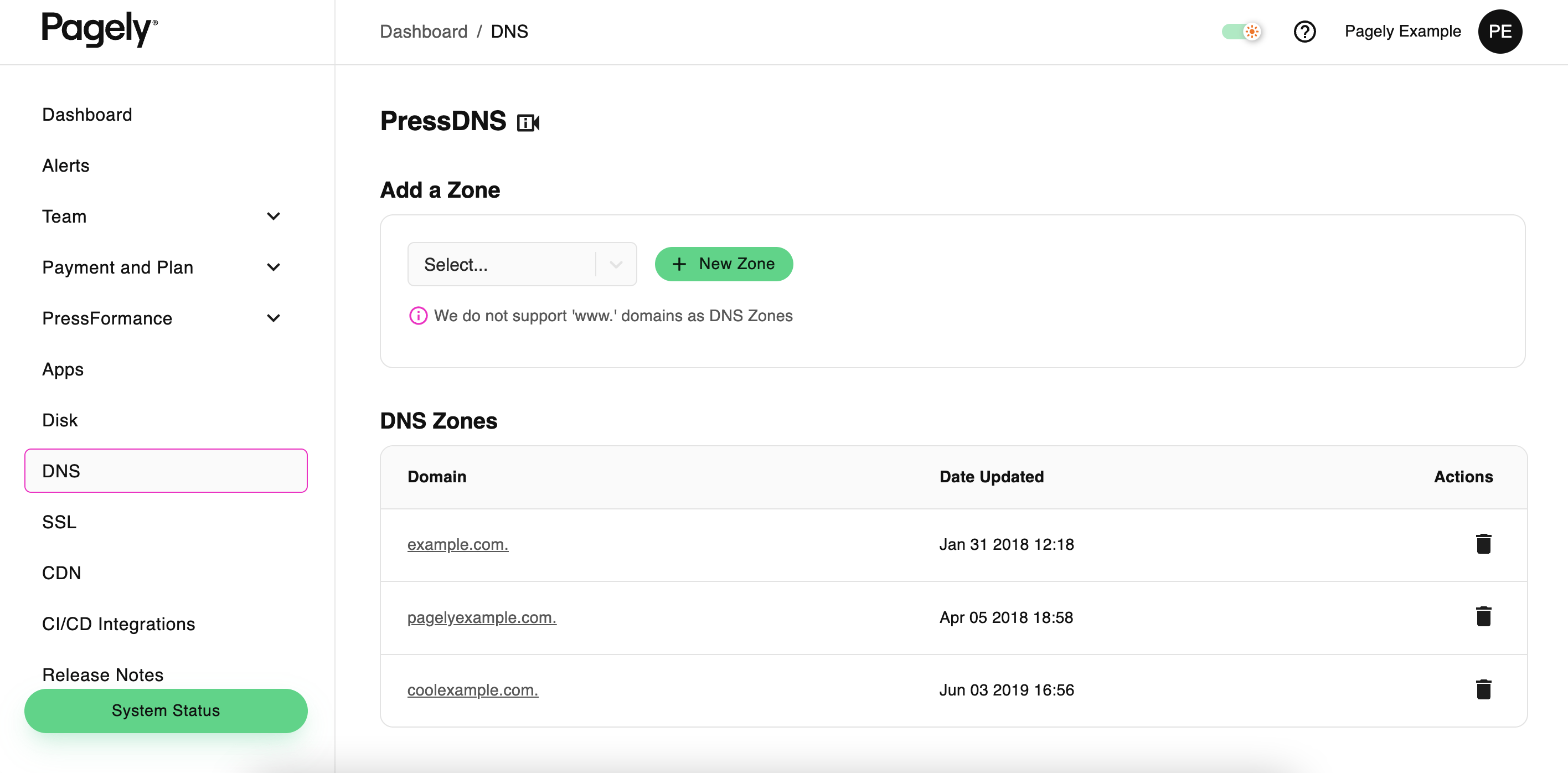Click the PE user avatar
Screen dimensions: 1568x773
tap(1500, 32)
